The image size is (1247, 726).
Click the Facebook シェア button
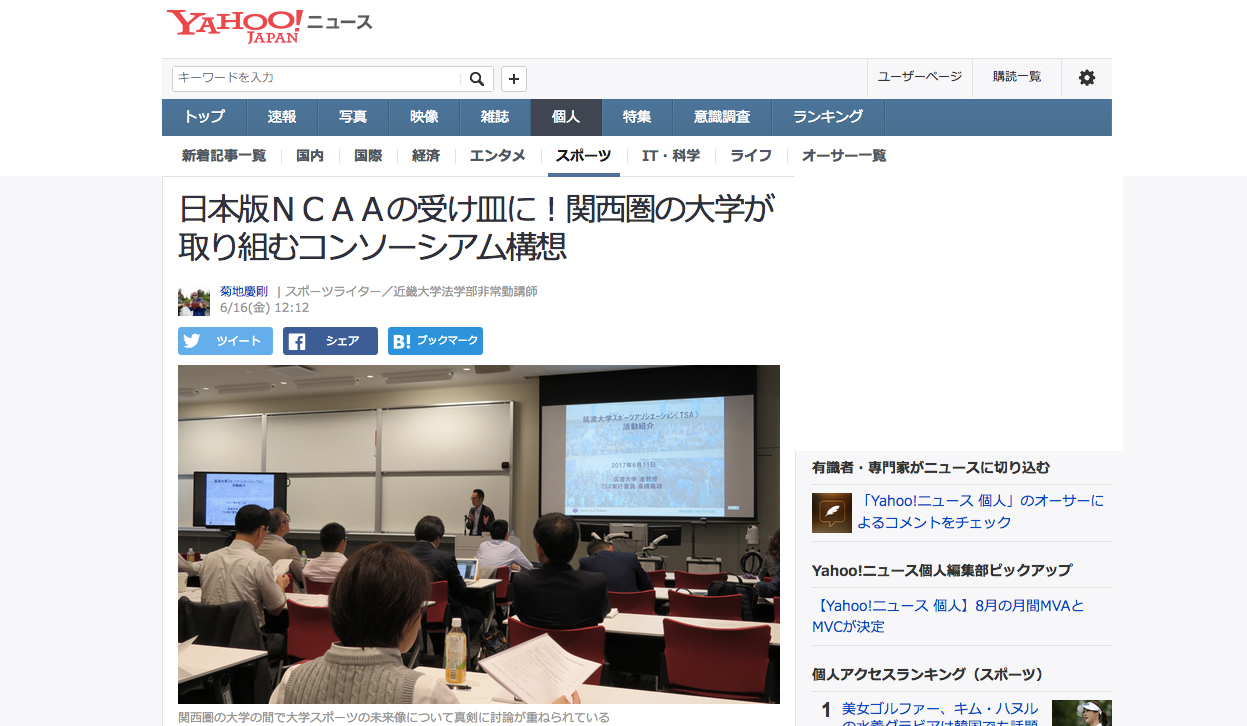pos(330,341)
